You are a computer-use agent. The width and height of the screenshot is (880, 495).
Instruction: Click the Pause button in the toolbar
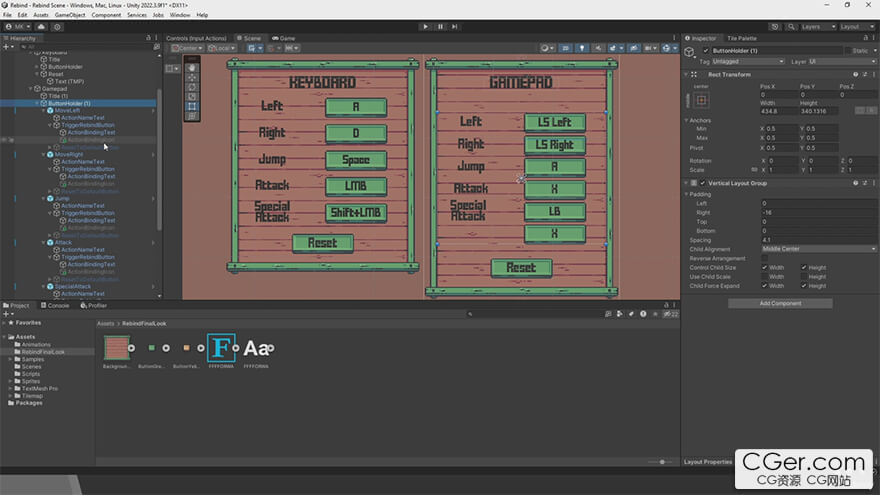click(440, 26)
